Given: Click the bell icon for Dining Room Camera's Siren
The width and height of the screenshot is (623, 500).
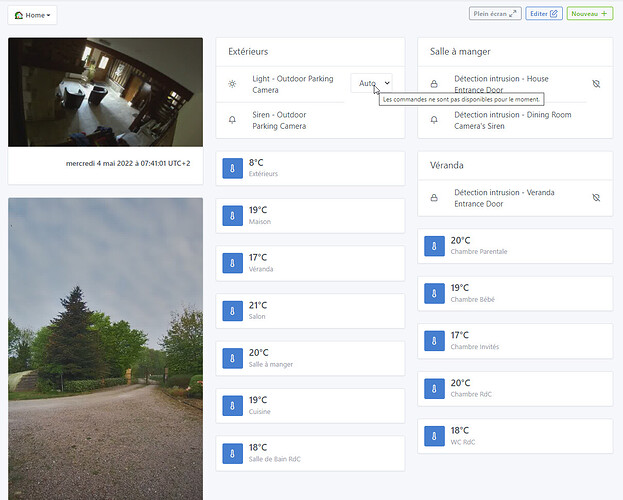Looking at the screenshot, I should pyautogui.click(x=434, y=120).
